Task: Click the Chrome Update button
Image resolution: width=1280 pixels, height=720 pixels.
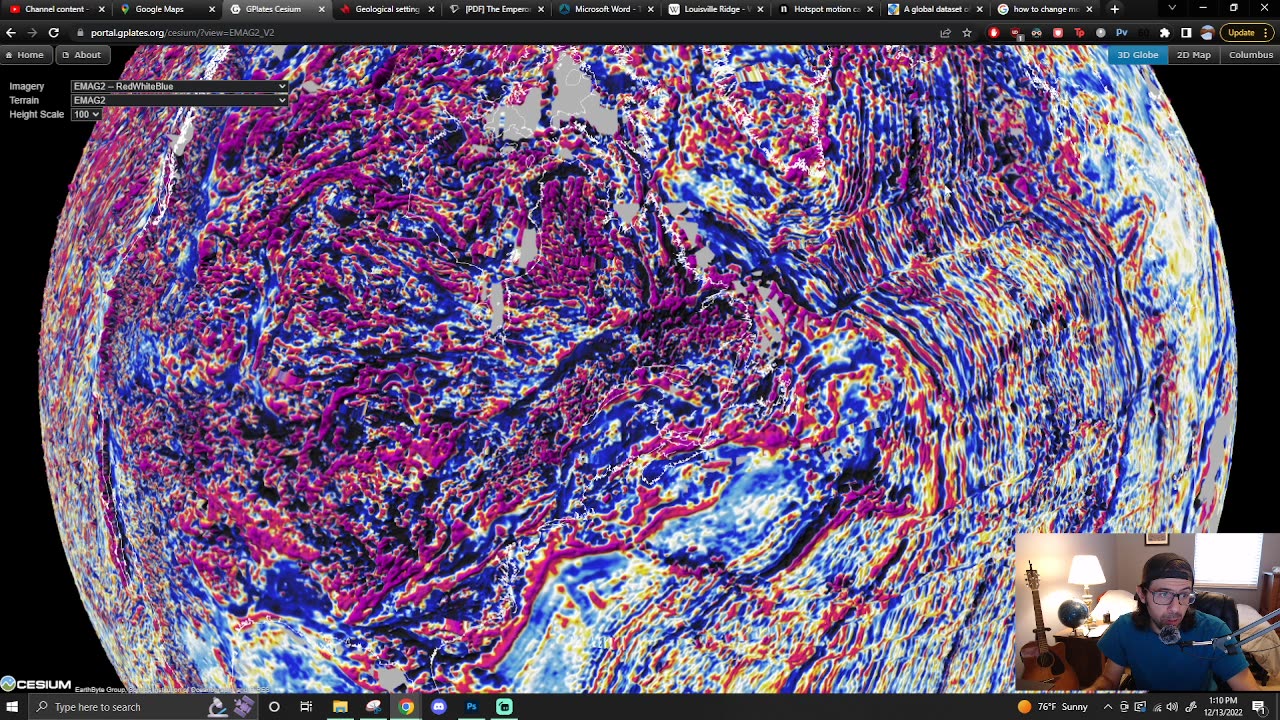Action: tap(1247, 32)
